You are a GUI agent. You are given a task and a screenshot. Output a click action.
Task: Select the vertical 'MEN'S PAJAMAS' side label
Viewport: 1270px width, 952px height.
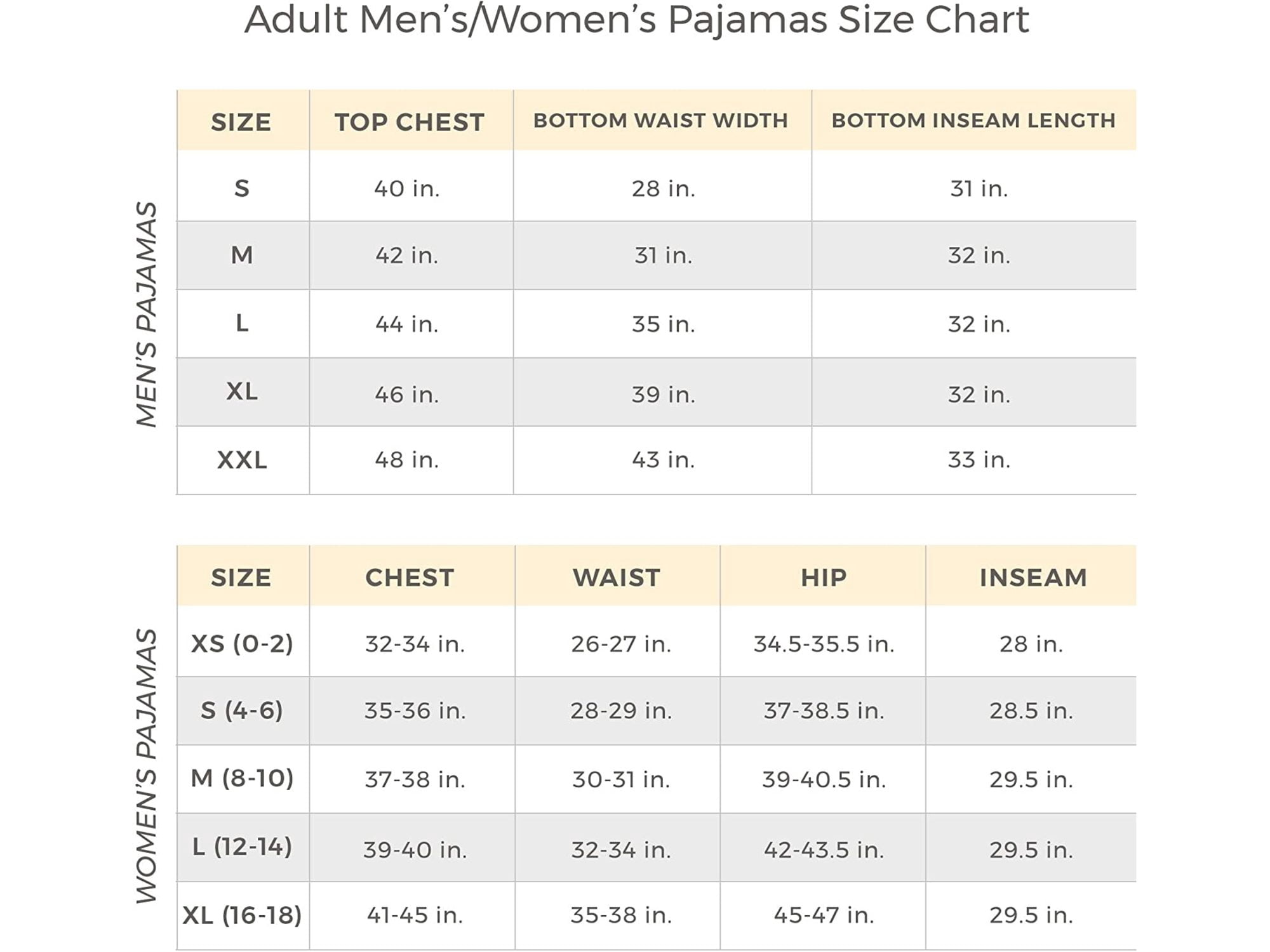coord(147,314)
